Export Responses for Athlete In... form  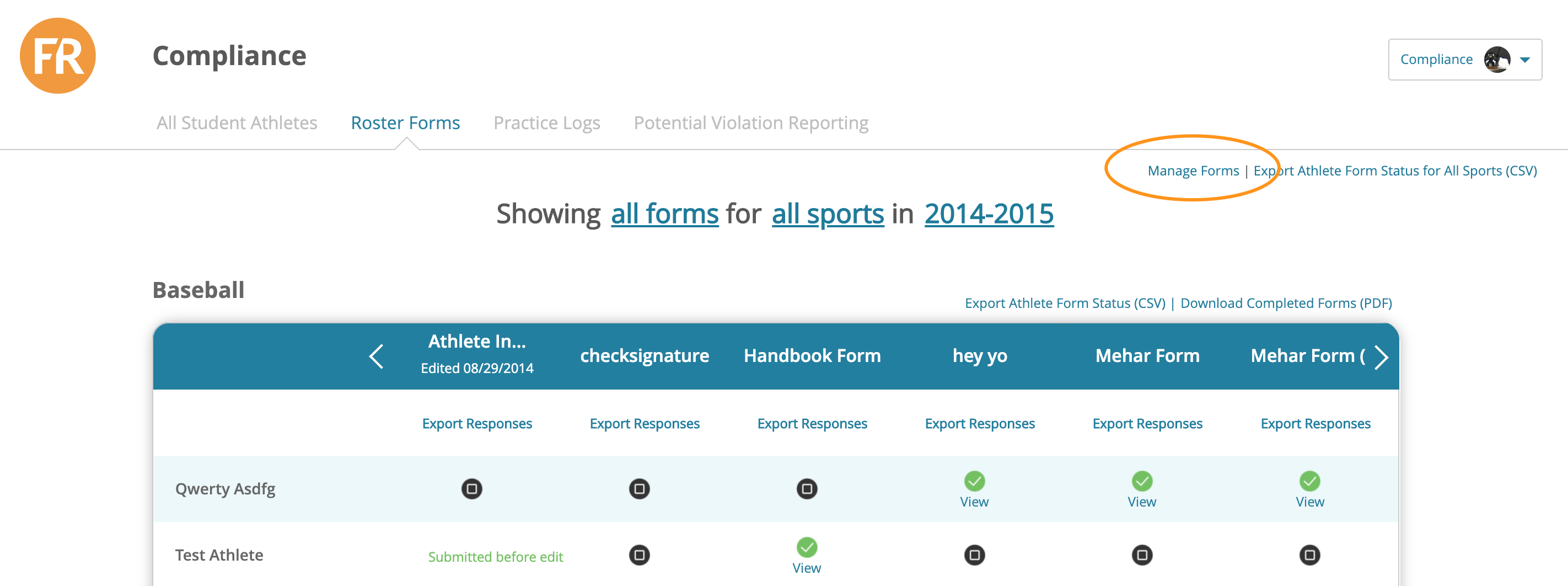click(x=477, y=424)
